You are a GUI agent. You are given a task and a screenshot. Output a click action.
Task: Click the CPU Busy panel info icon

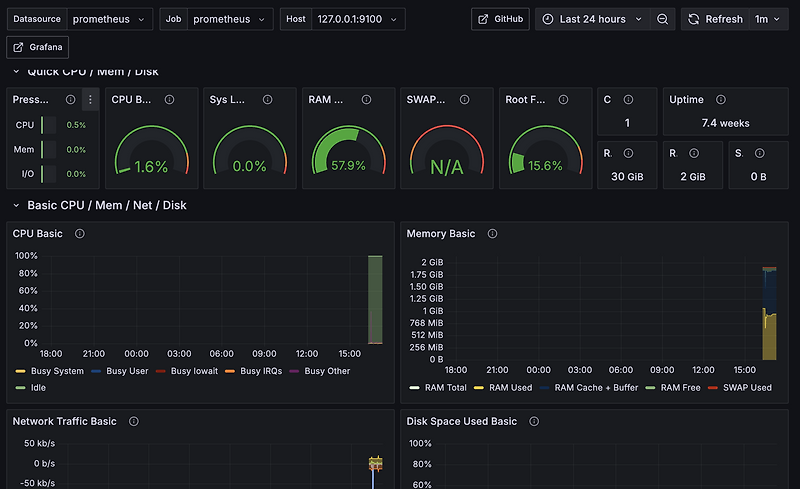coord(169,100)
